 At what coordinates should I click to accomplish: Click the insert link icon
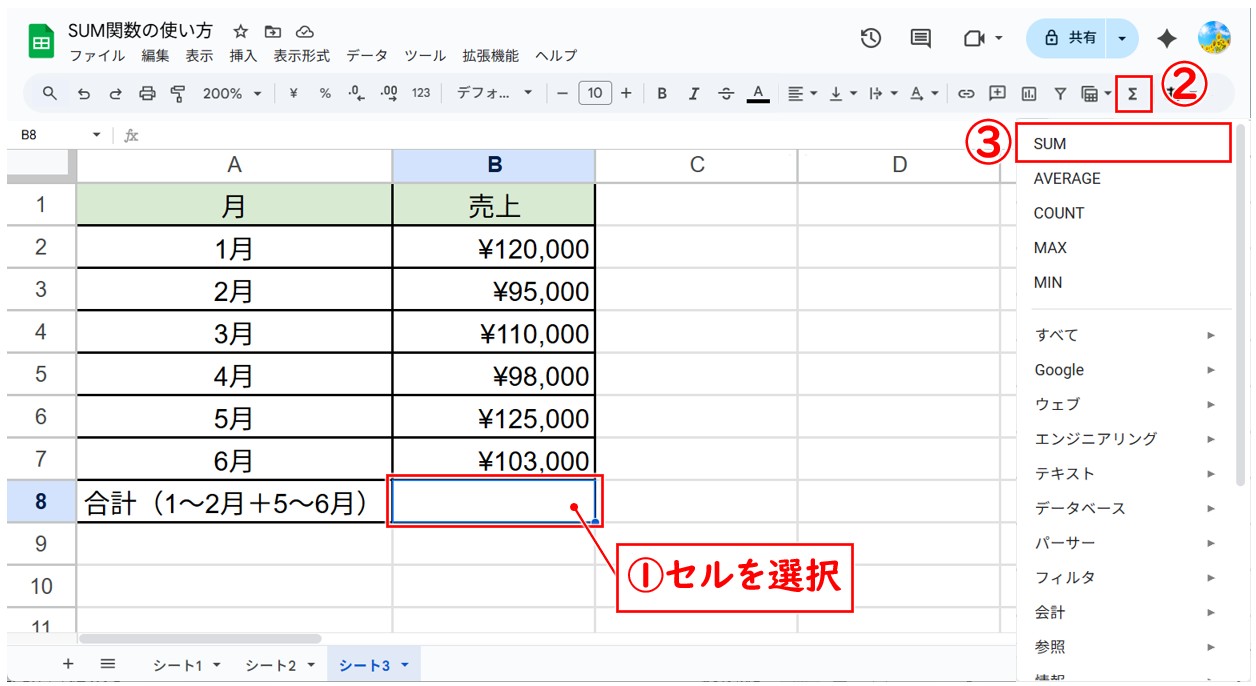[966, 93]
